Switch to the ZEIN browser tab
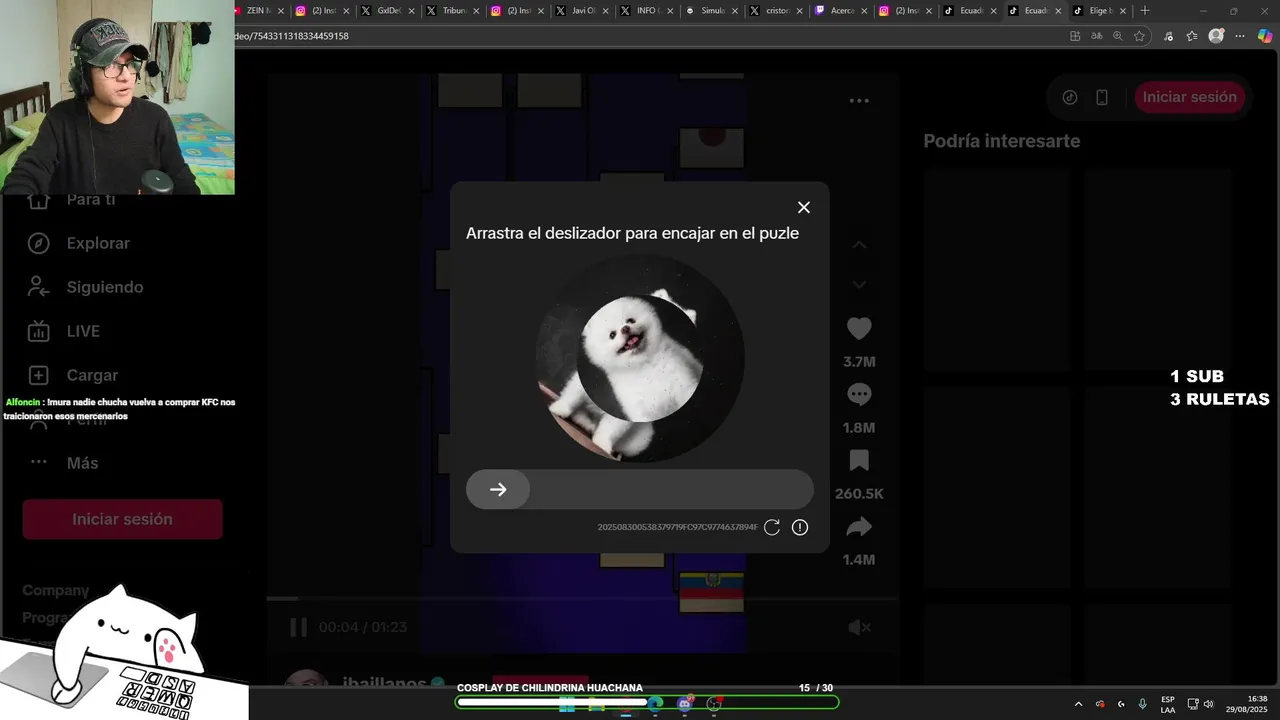Viewport: 1280px width, 720px height. [258, 11]
